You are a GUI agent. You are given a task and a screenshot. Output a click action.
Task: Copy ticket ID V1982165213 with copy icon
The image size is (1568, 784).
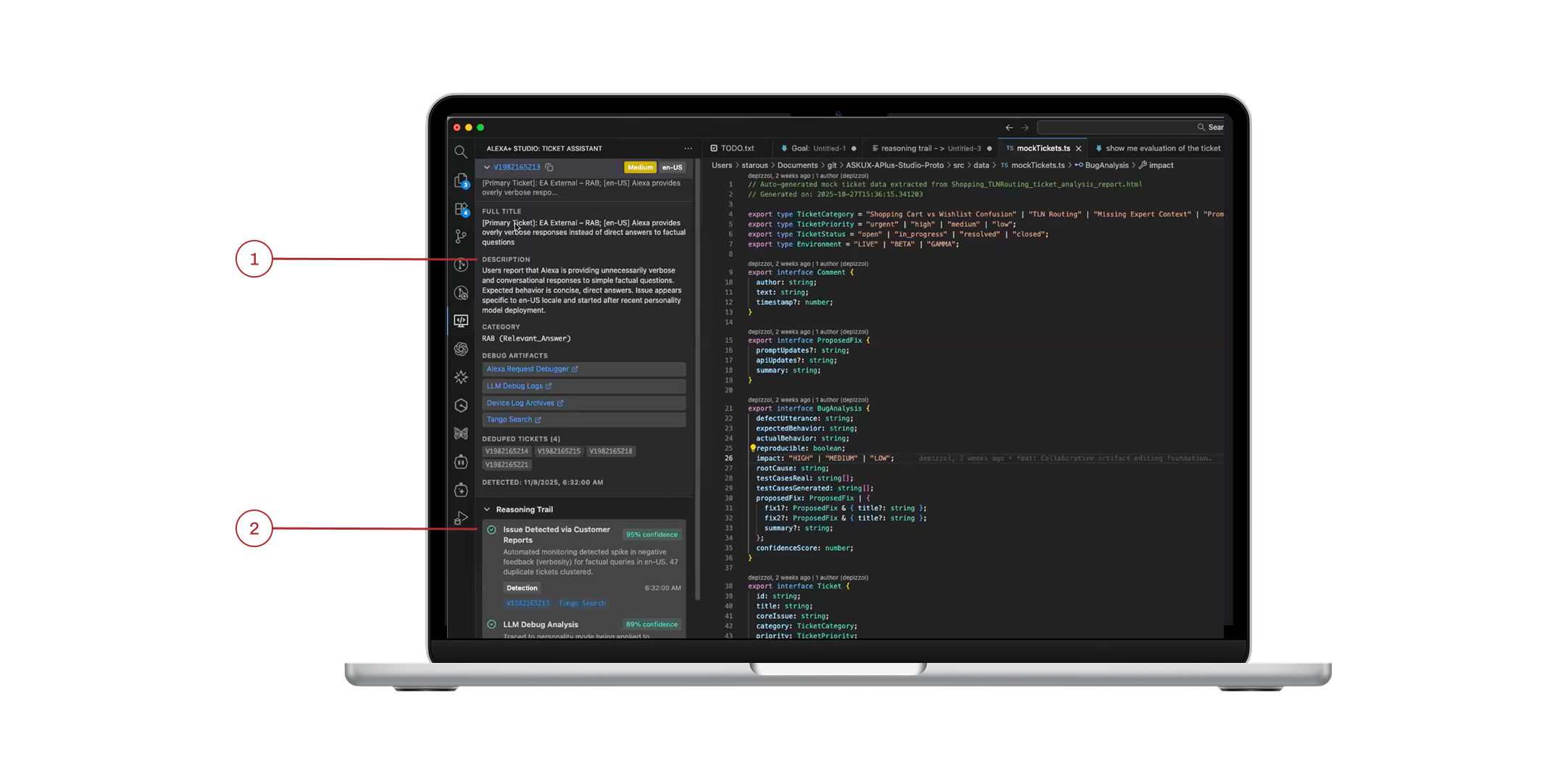(549, 167)
